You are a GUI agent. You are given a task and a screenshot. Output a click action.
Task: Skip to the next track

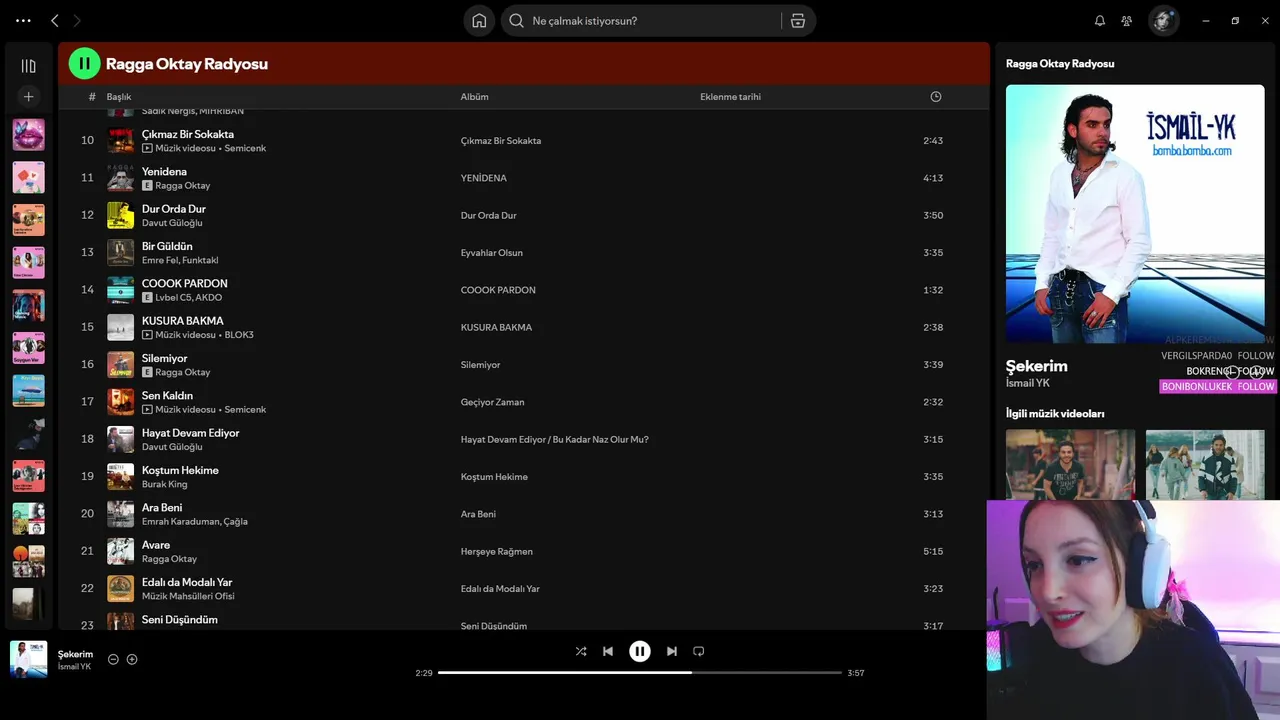pos(672,651)
